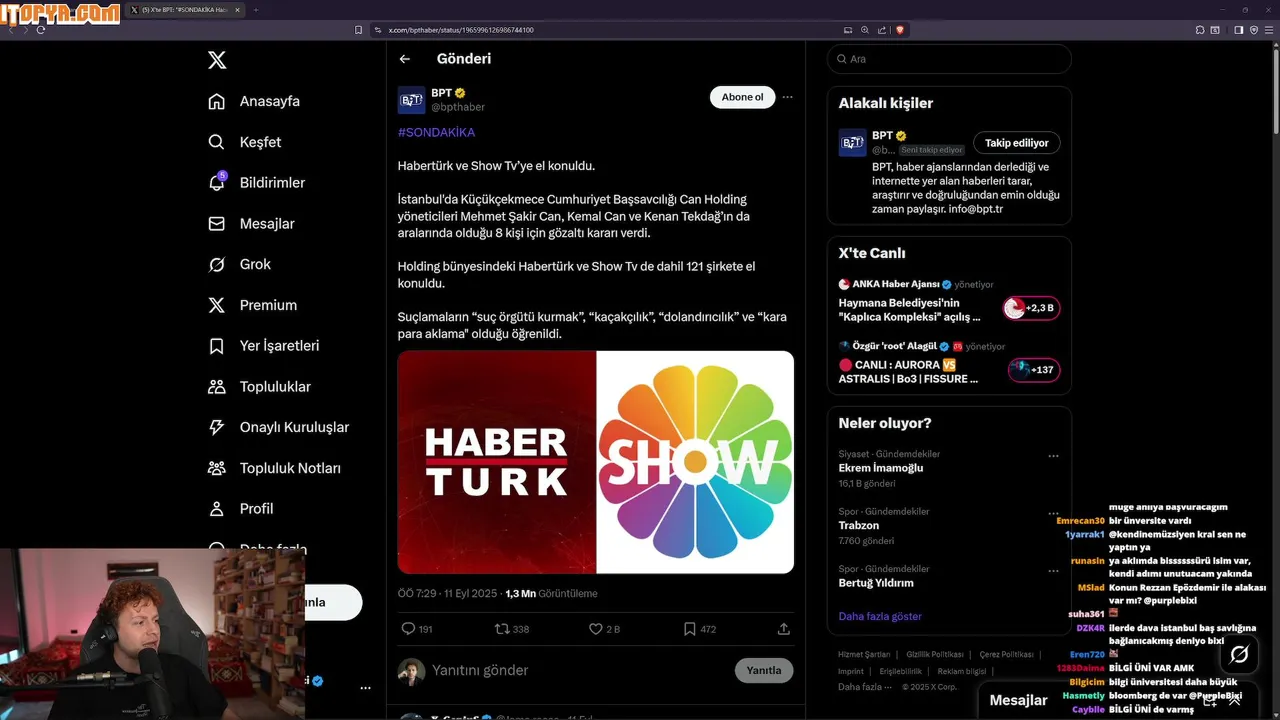Click the BPT avatar on the post
The height and width of the screenshot is (720, 1280).
pyautogui.click(x=411, y=100)
